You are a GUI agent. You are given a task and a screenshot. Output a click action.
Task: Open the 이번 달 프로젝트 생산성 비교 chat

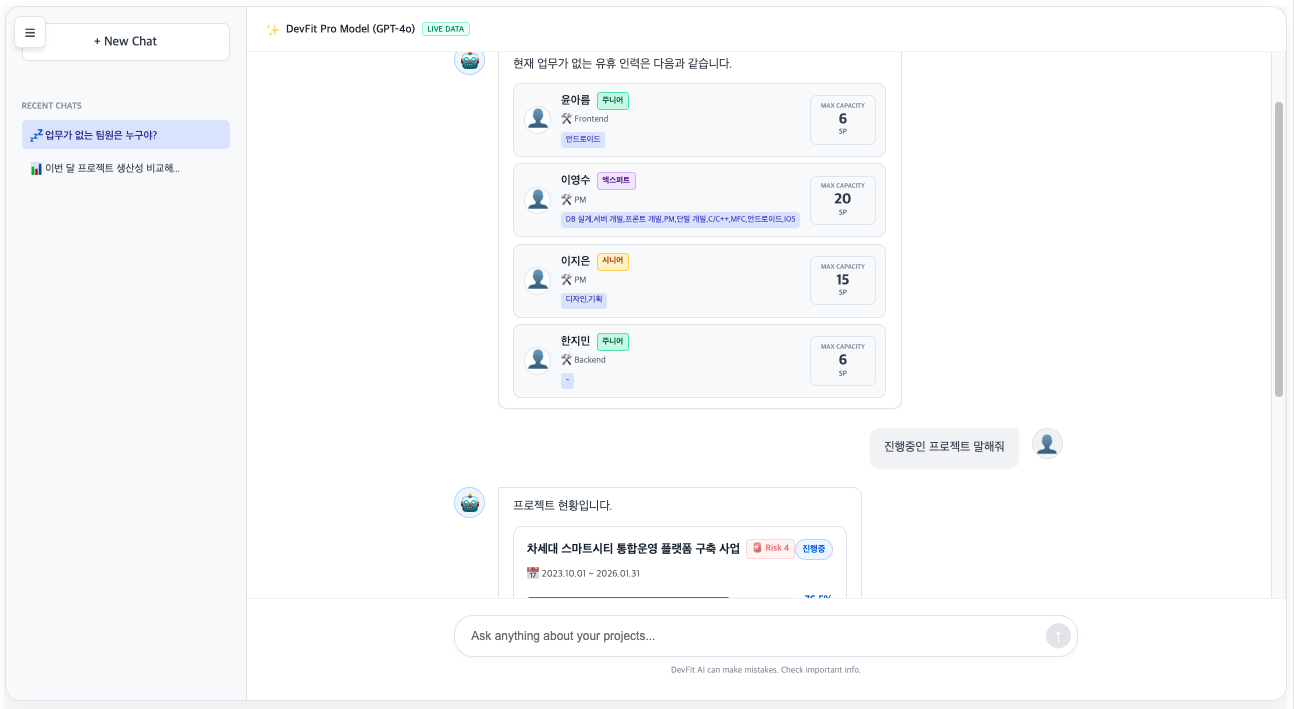(x=125, y=168)
